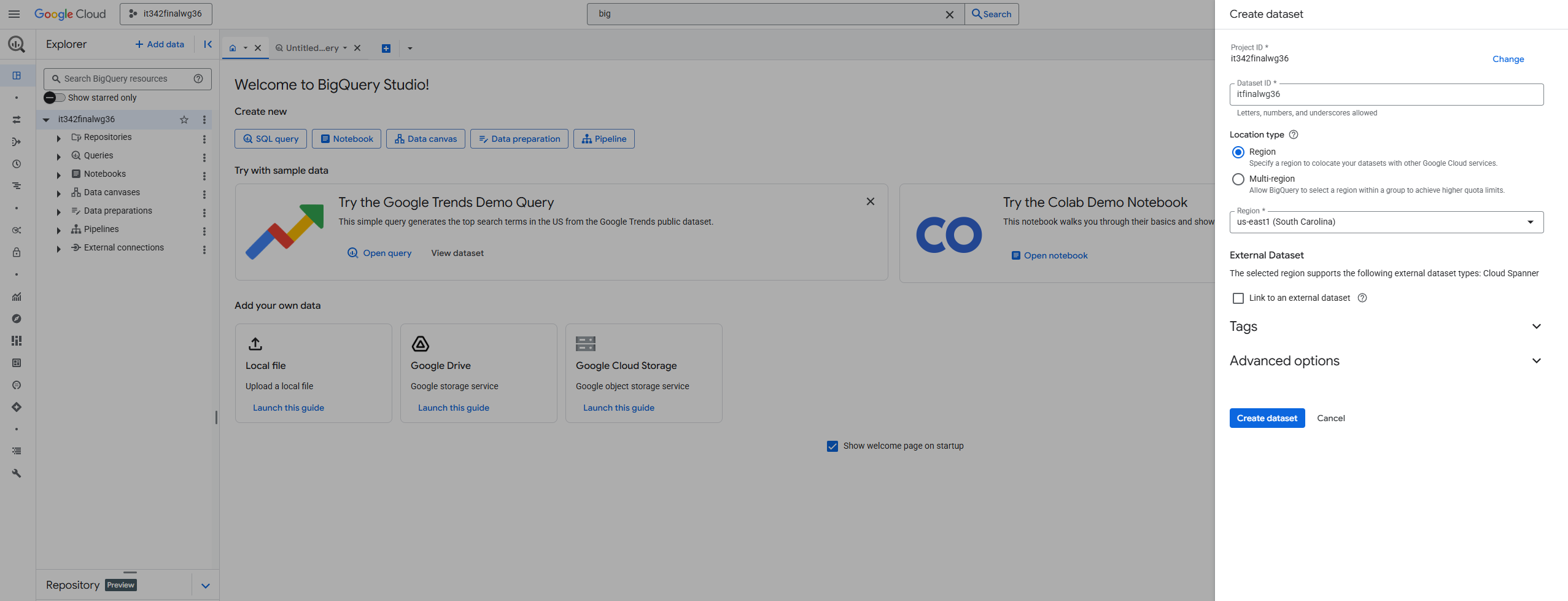Click the Create dataset button
Viewport: 1568px width, 601px height.
[x=1267, y=418]
